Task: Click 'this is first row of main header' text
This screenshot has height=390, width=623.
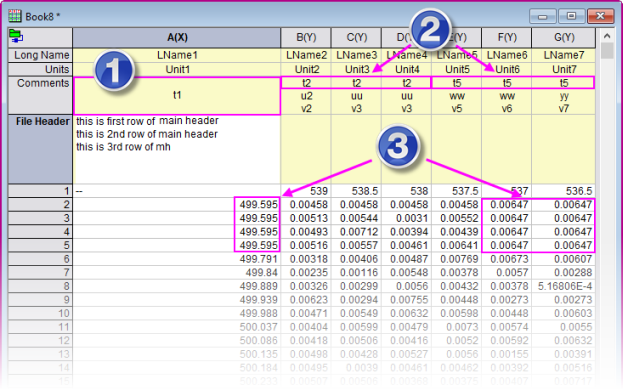Action: [147, 121]
